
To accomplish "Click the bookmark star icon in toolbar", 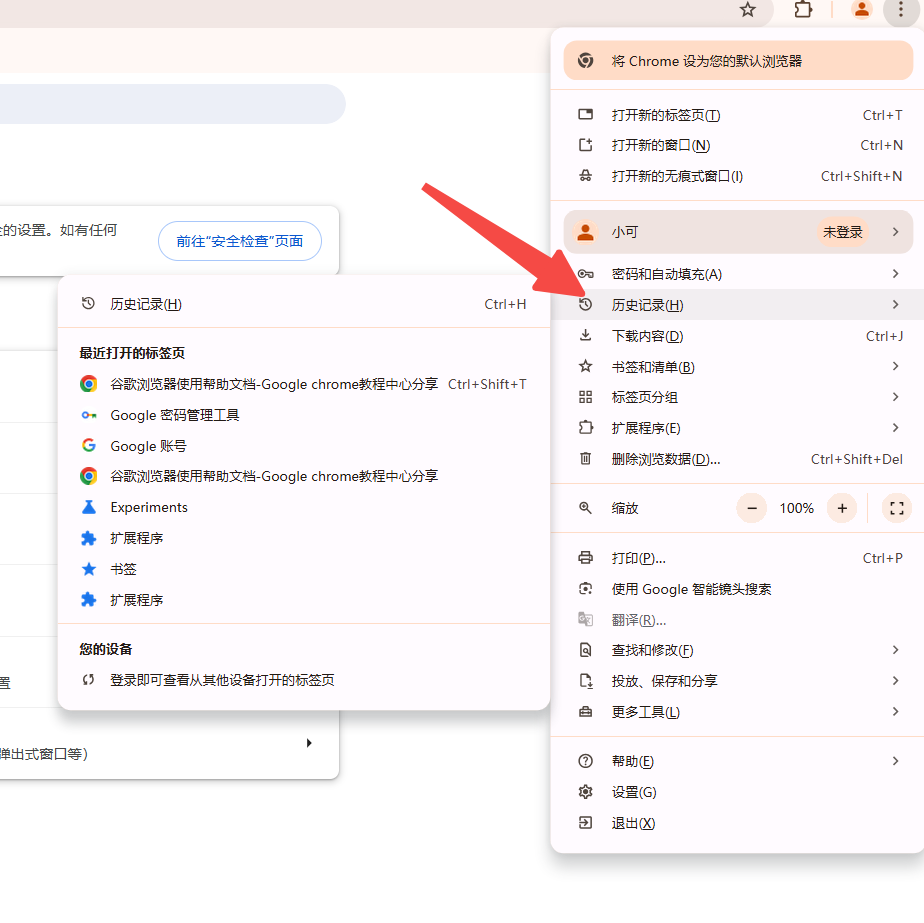I will 747,9.
